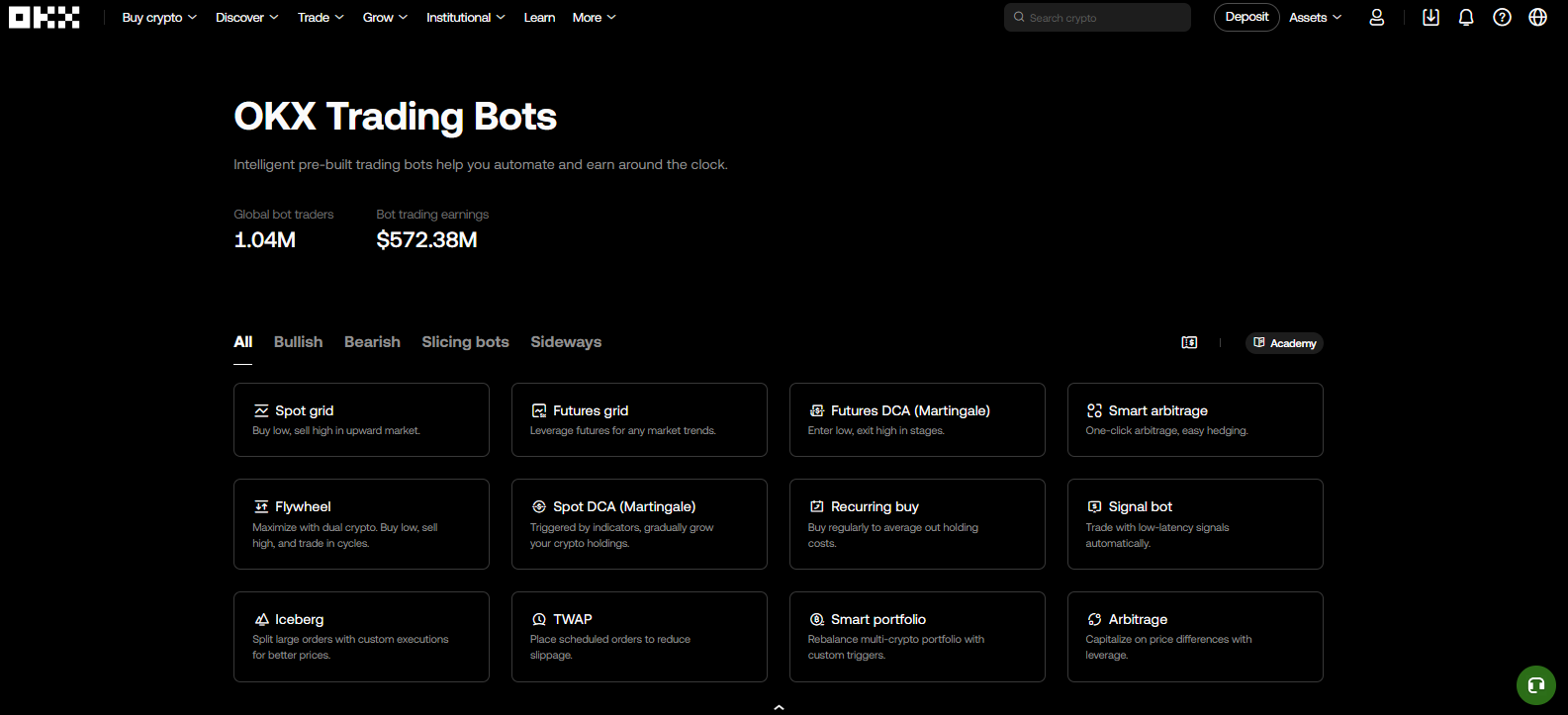
Task: Select Smart arbitrage card description
Action: (x=1167, y=431)
